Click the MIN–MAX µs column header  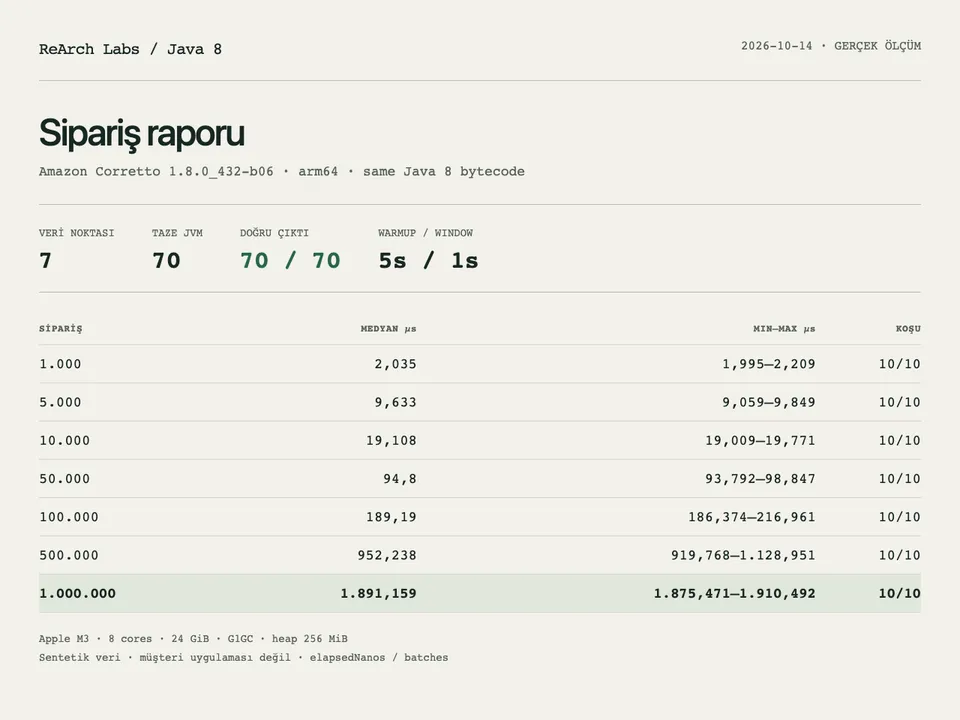[x=784, y=329]
